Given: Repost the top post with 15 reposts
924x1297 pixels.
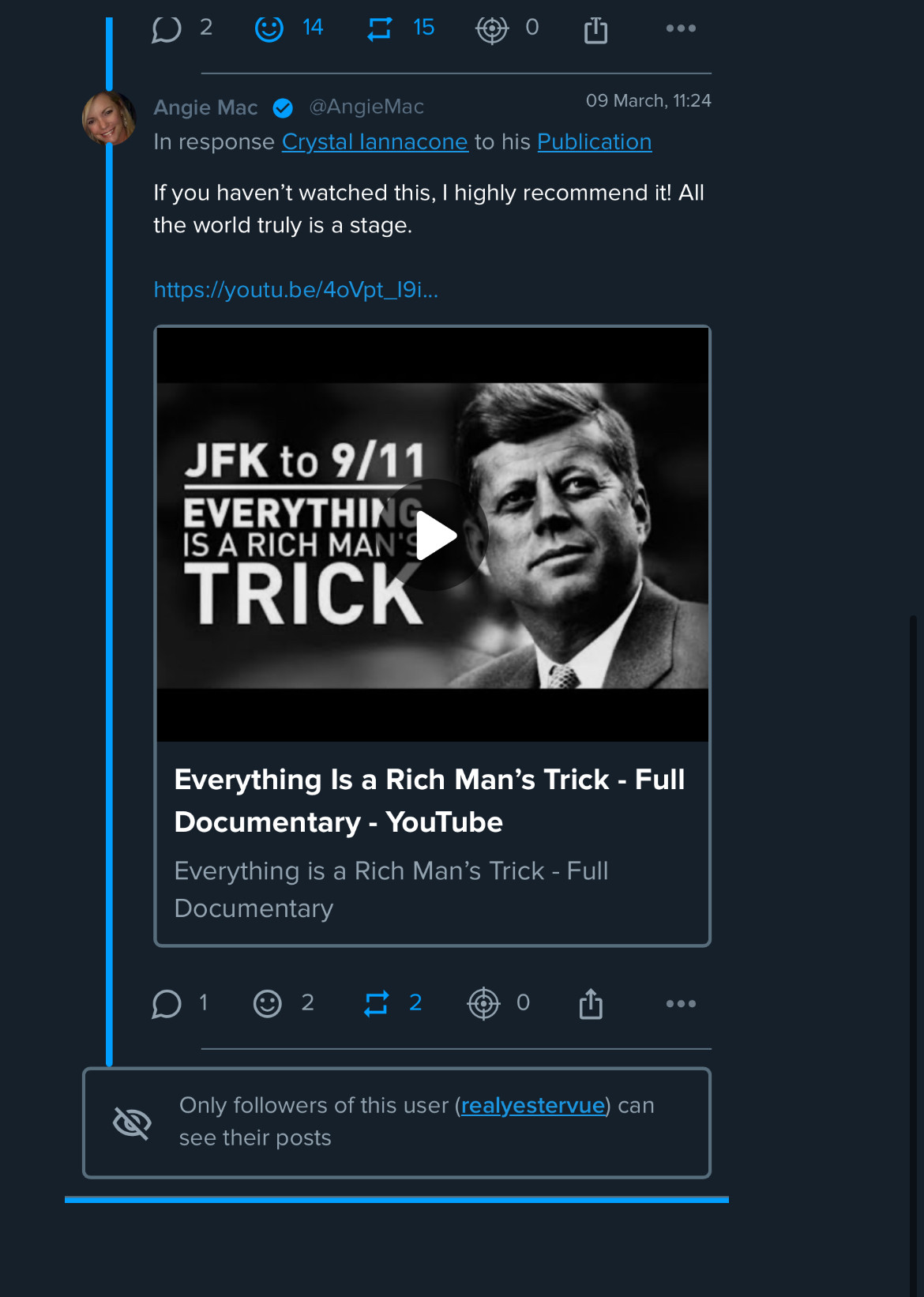Looking at the screenshot, I should click(380, 29).
